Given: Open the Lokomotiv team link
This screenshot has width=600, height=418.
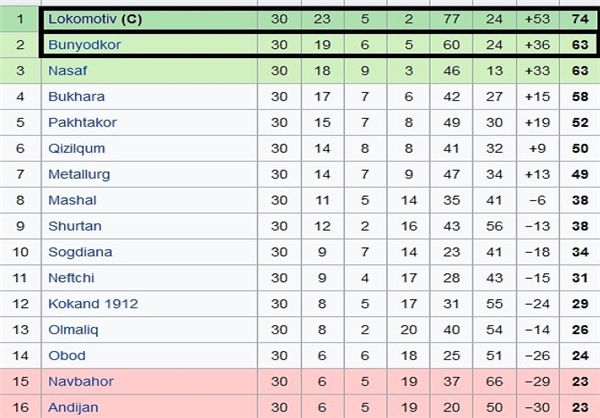Looking at the screenshot, I should click(82, 19).
